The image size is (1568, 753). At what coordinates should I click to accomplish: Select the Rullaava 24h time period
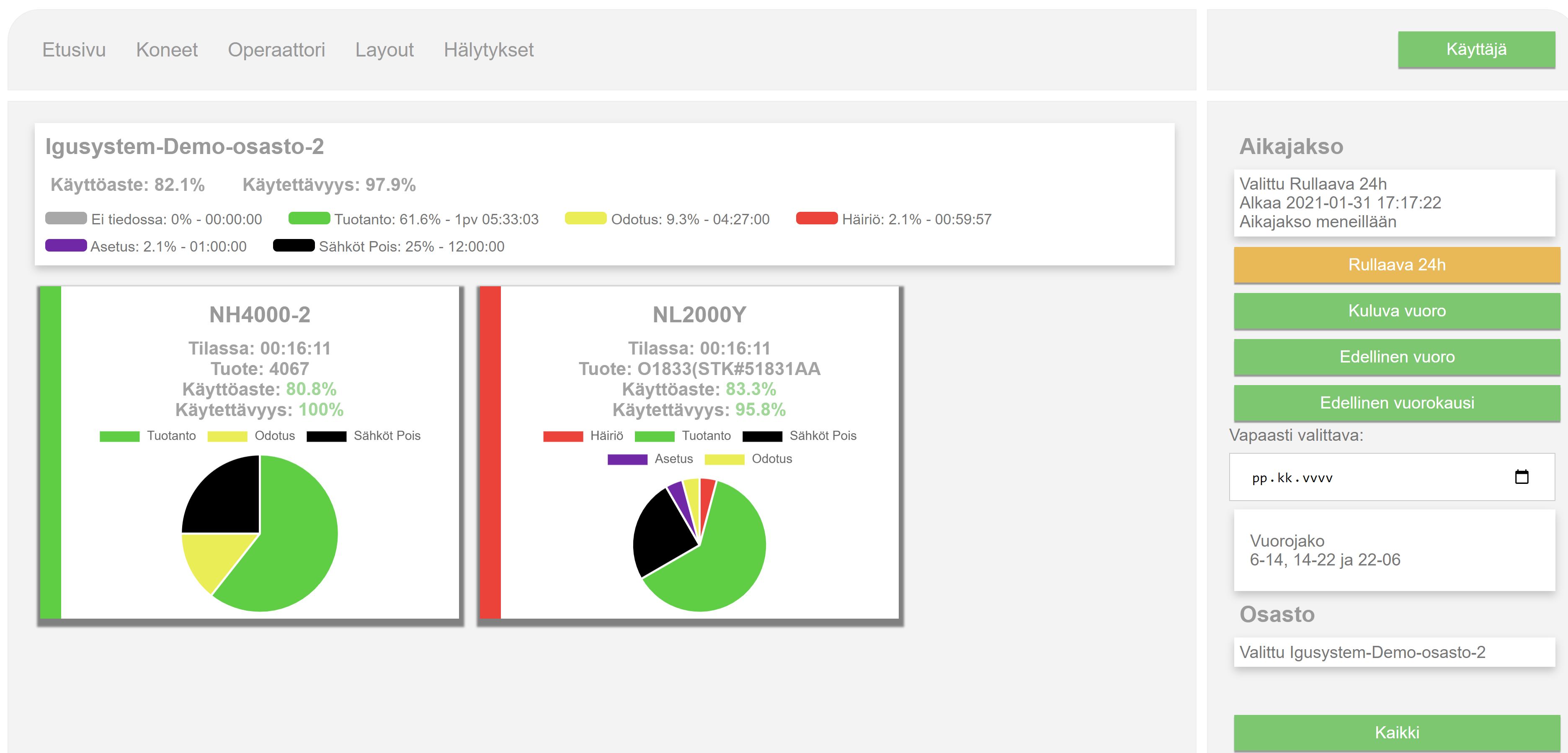click(x=1396, y=265)
